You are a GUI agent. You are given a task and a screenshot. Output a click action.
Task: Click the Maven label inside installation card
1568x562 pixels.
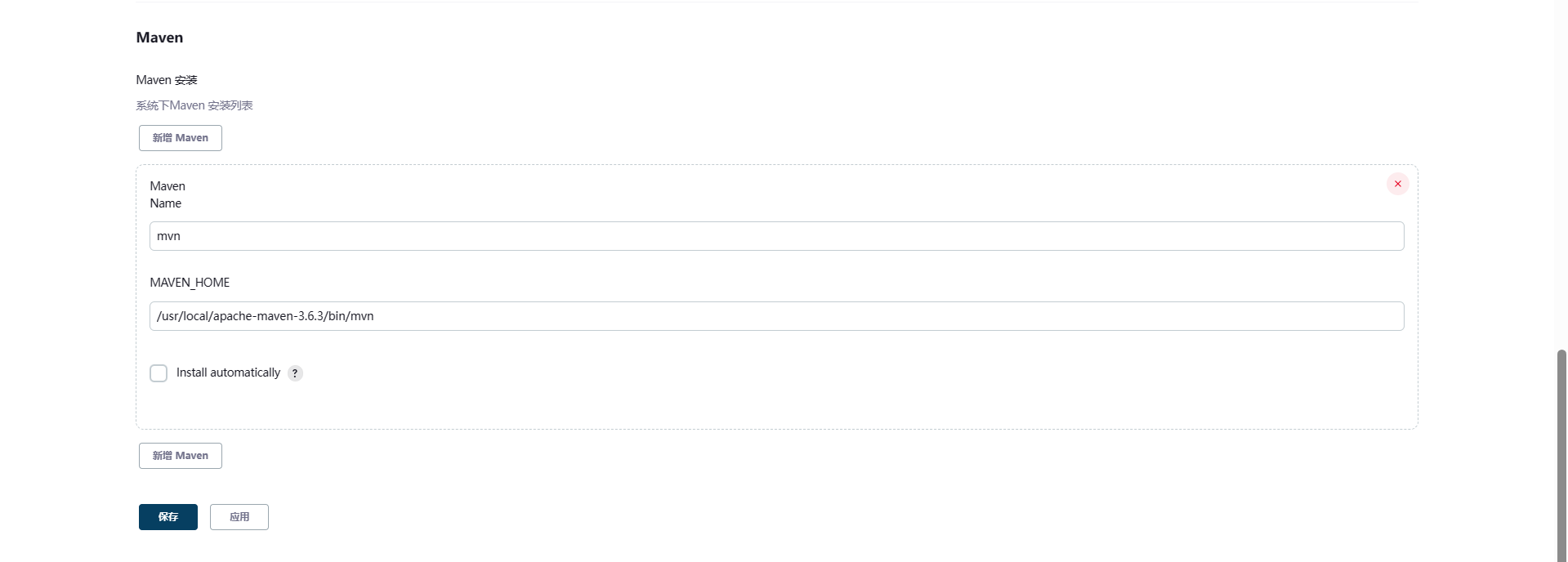(168, 186)
